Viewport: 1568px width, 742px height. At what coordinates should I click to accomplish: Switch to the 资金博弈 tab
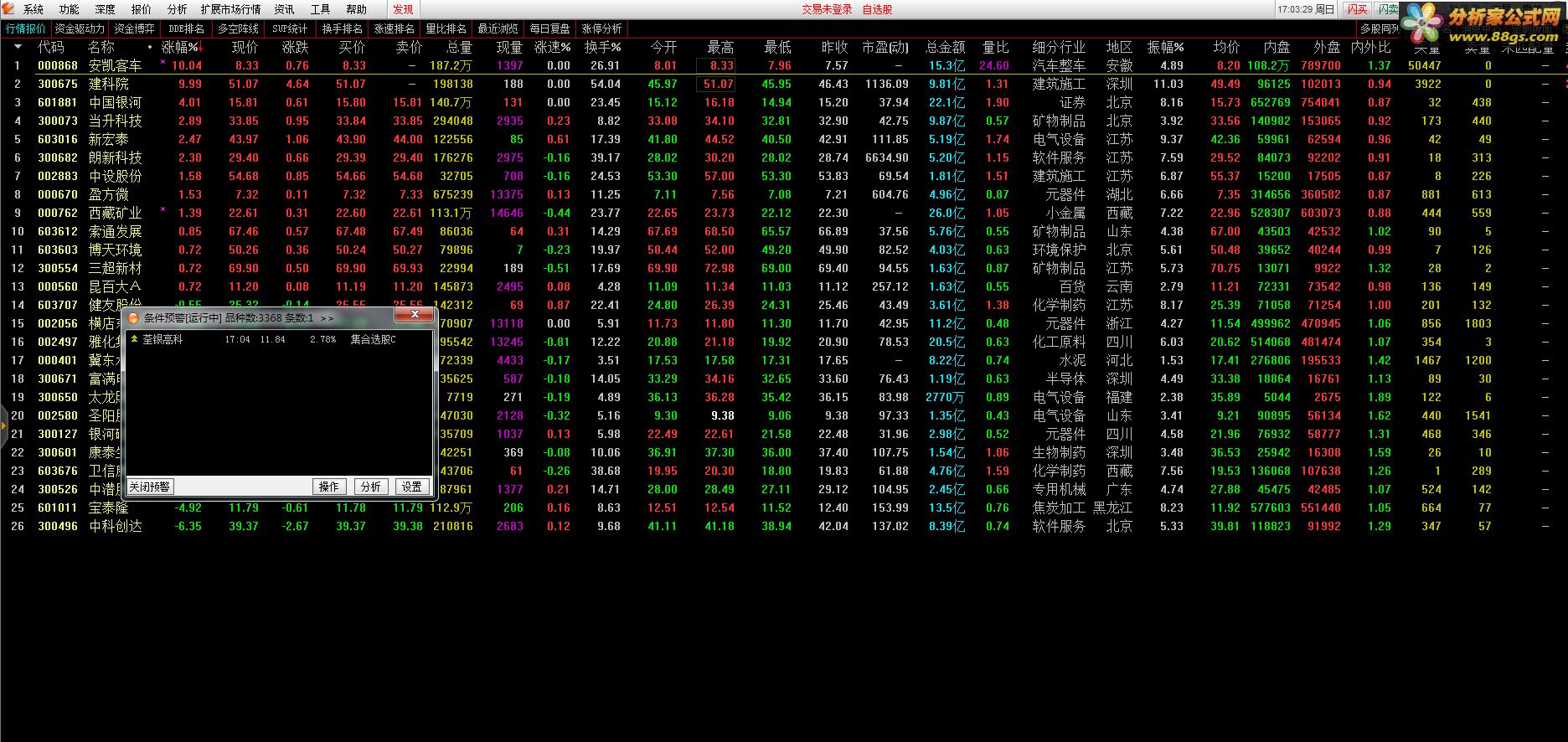click(135, 28)
